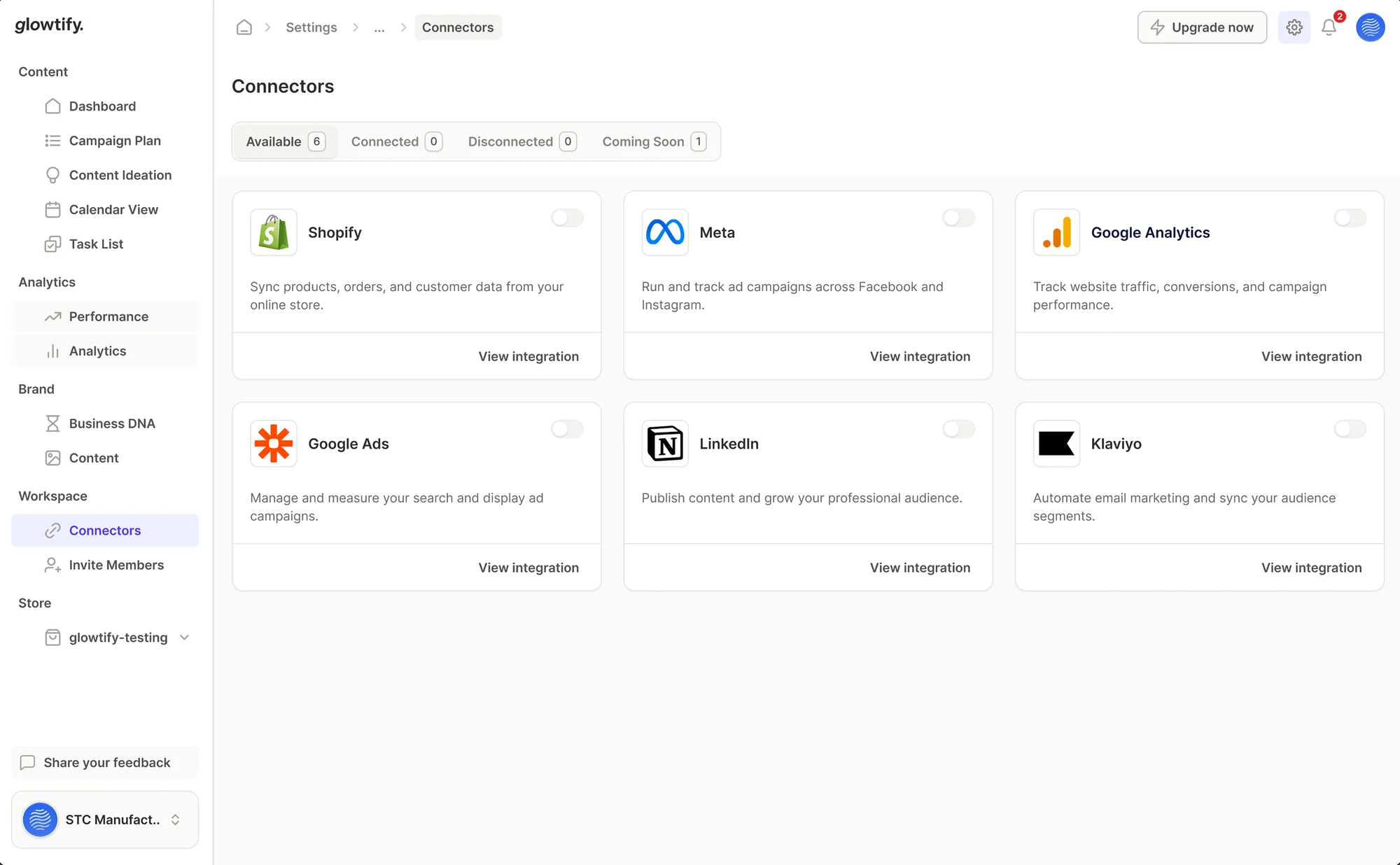View integration for Shopify
This screenshot has height=865, width=1400.
pyautogui.click(x=528, y=356)
